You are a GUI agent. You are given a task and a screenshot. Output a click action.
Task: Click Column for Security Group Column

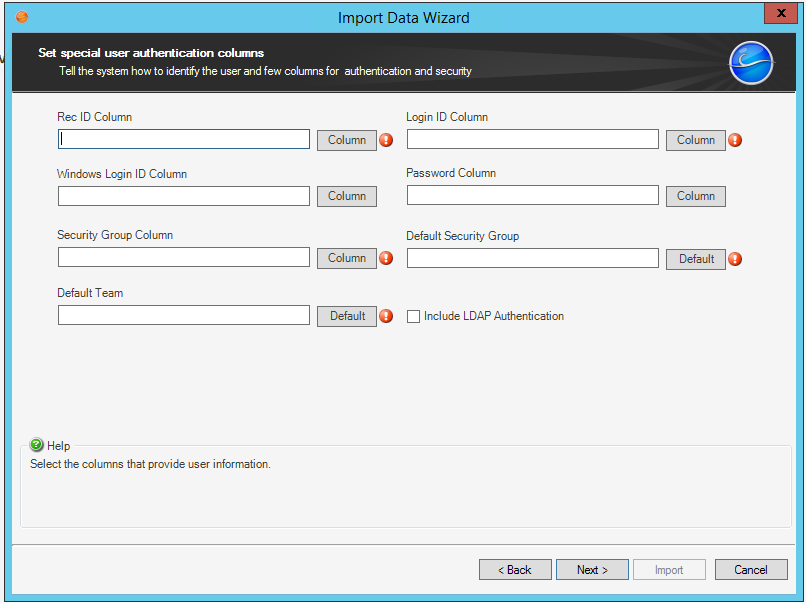[x=346, y=258]
